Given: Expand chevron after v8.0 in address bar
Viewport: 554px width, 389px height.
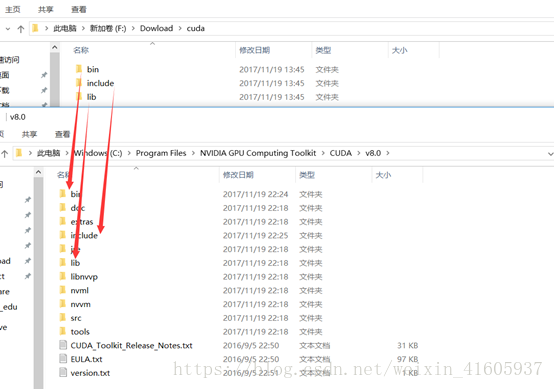Looking at the screenshot, I should click(x=388, y=153).
